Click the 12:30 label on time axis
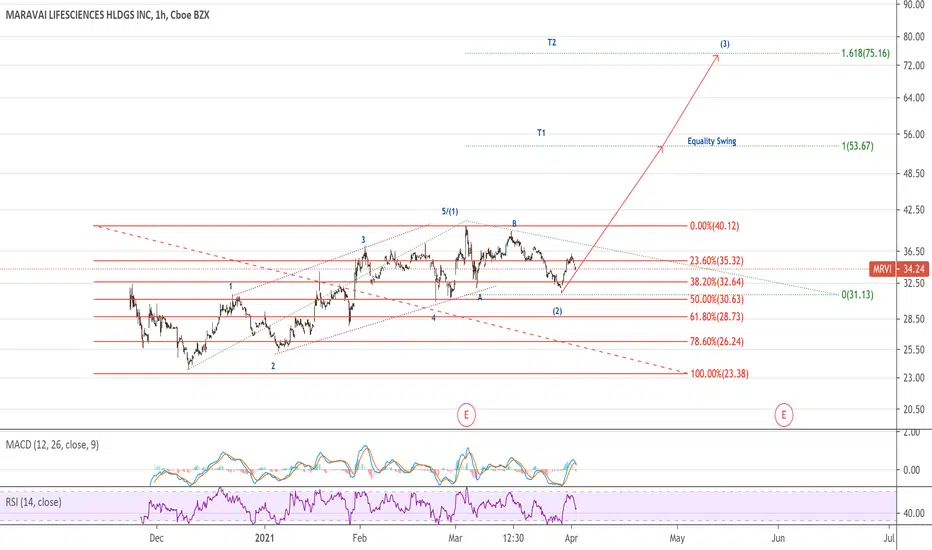 coord(513,538)
